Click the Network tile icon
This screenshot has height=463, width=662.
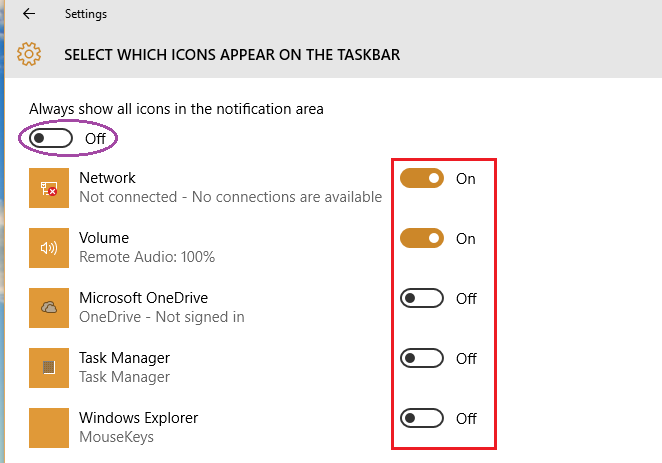pyautogui.click(x=49, y=188)
